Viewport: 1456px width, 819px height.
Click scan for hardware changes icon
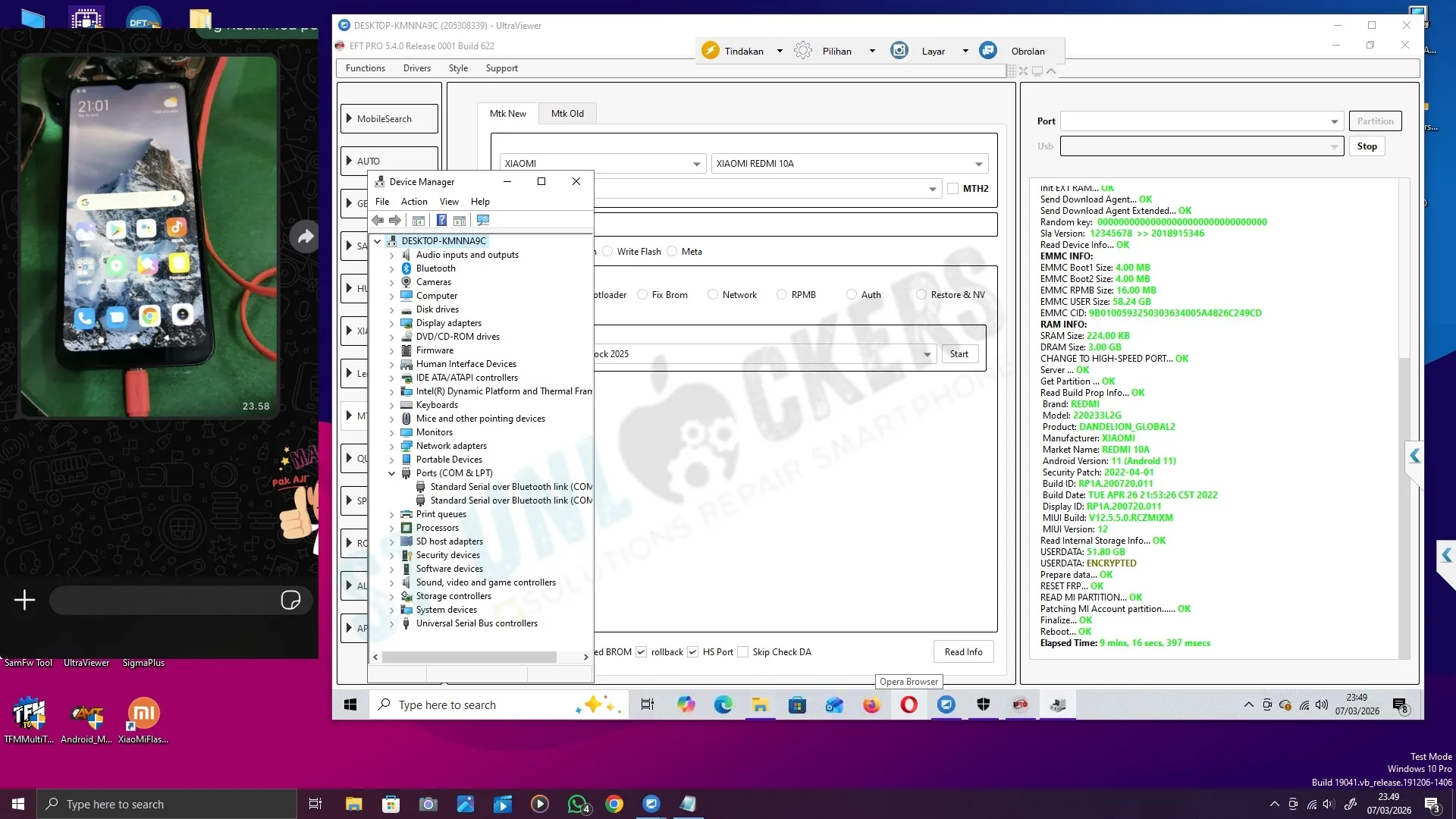click(483, 221)
